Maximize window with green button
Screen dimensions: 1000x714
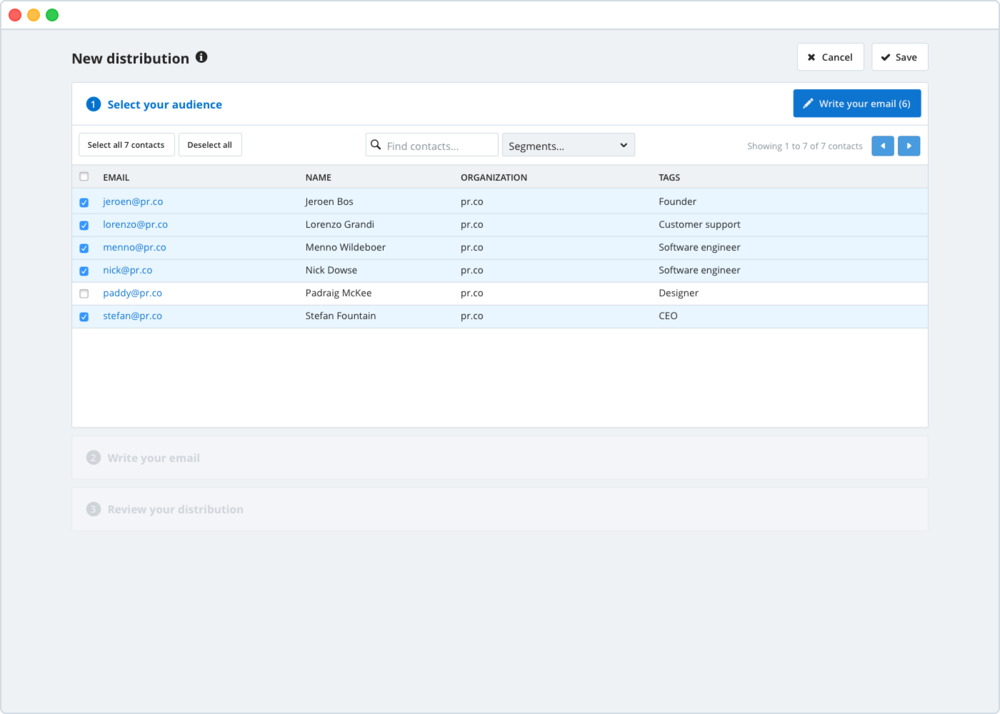point(52,15)
